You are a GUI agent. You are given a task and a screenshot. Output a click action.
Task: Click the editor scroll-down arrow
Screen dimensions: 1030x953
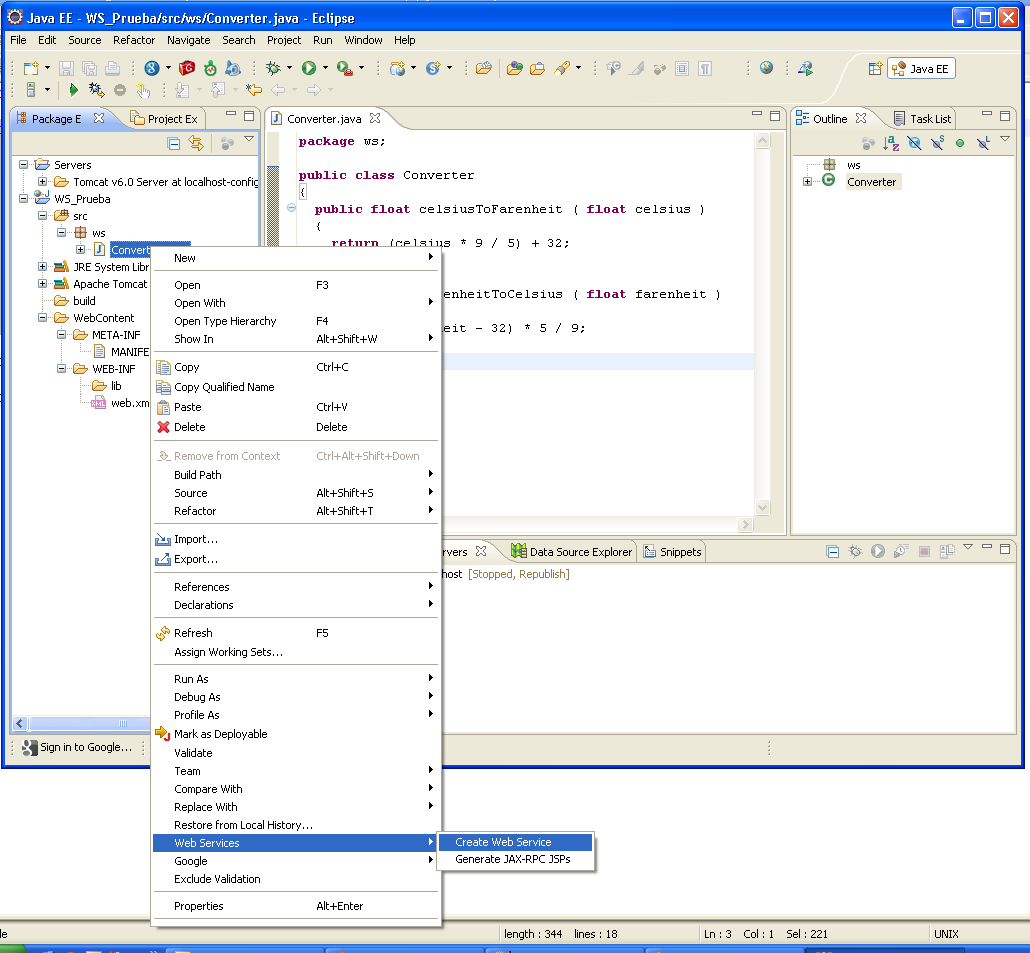point(763,507)
